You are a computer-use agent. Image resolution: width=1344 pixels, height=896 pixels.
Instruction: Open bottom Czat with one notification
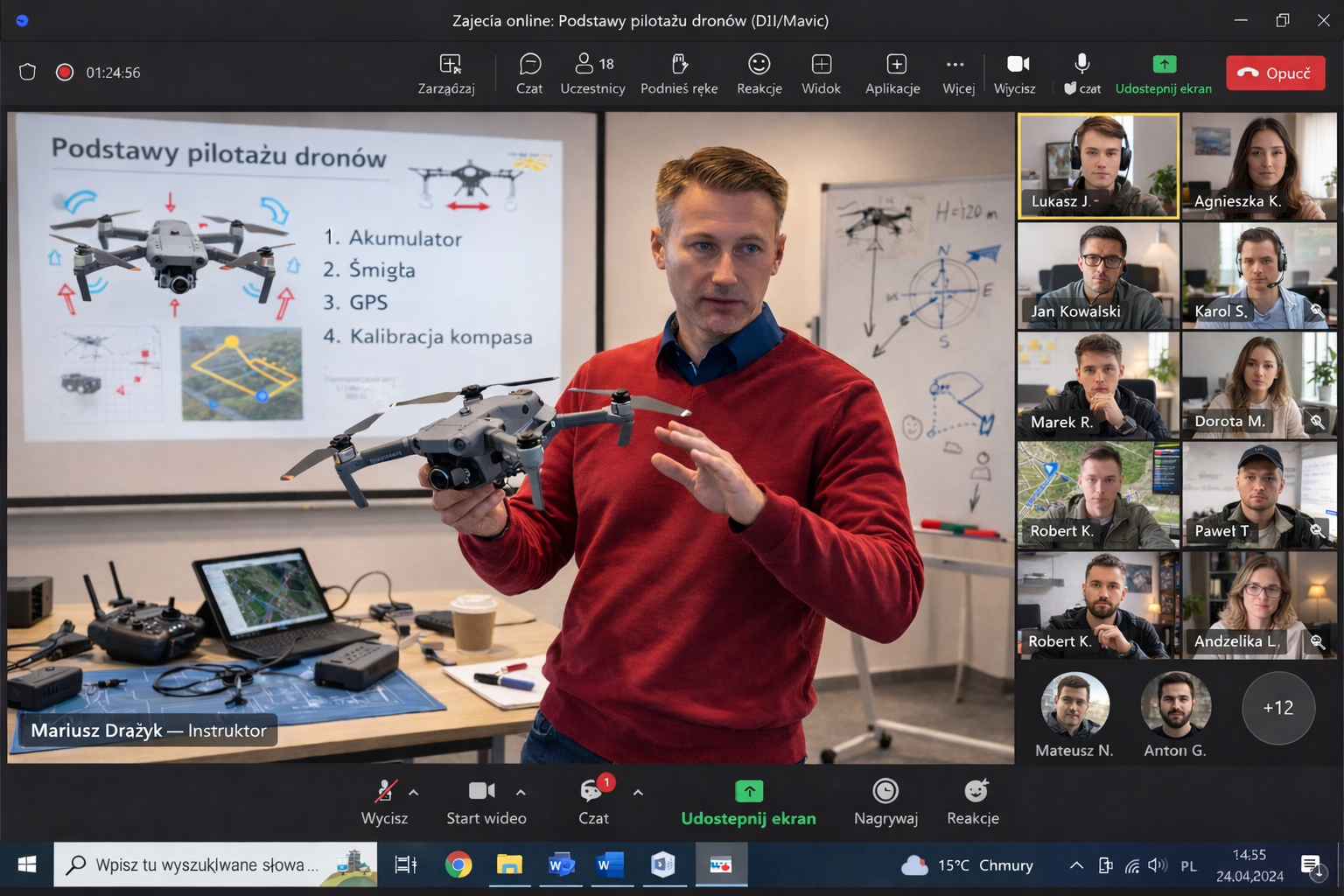(594, 802)
